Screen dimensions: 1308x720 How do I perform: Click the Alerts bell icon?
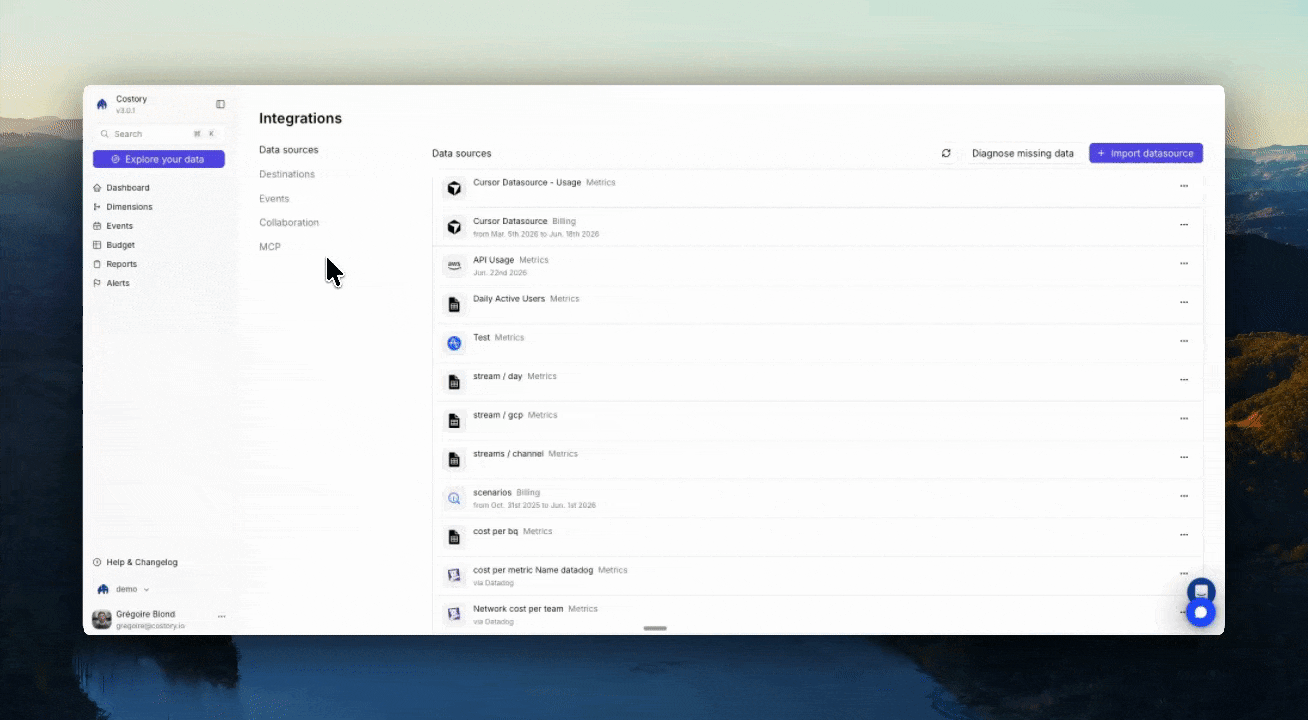point(97,283)
